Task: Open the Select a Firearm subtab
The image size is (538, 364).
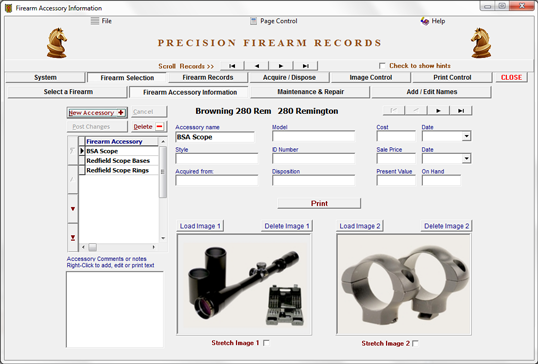Action: pyautogui.click(x=68, y=92)
